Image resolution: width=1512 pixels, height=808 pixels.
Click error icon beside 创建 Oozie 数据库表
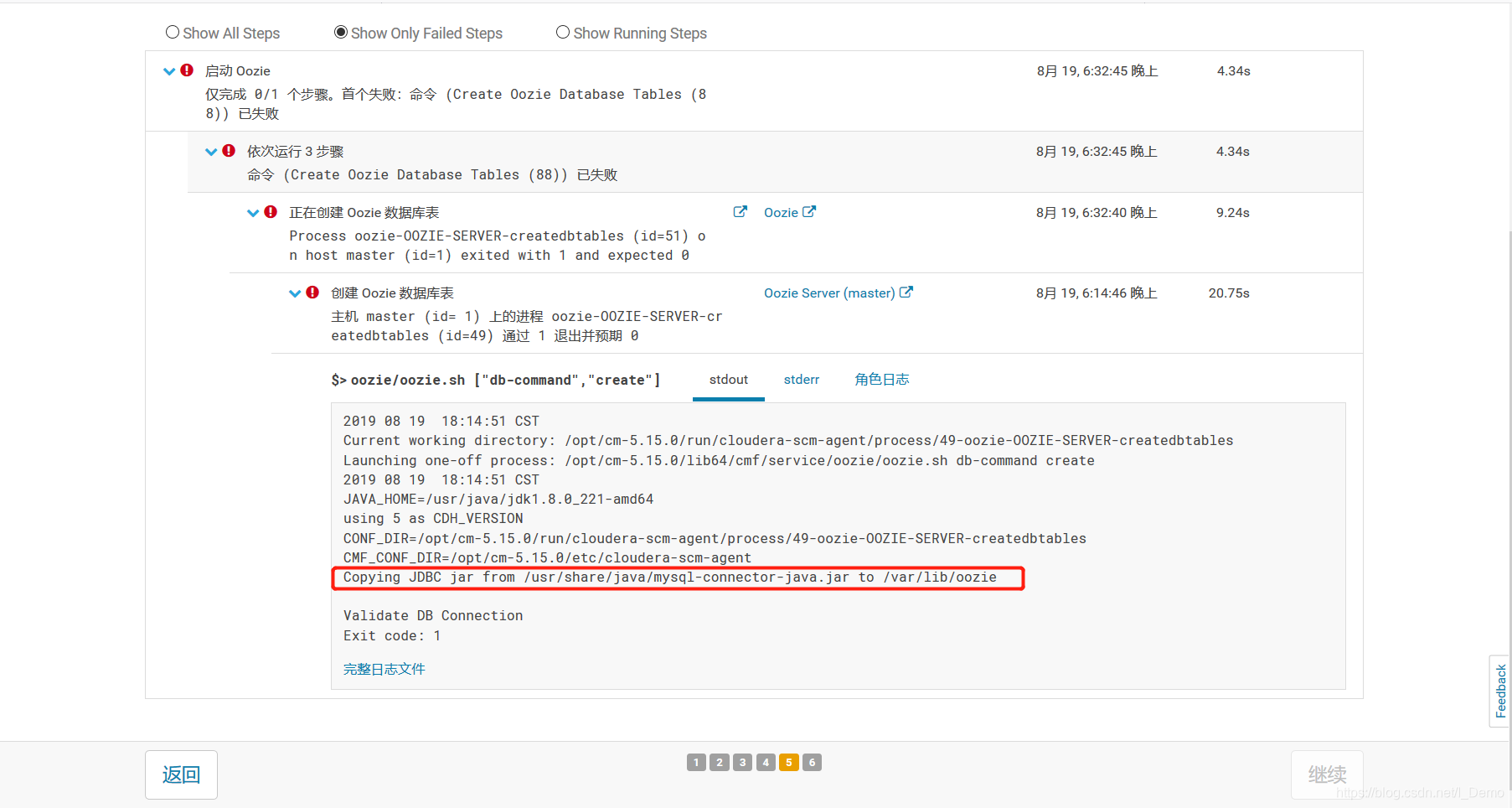[312, 293]
